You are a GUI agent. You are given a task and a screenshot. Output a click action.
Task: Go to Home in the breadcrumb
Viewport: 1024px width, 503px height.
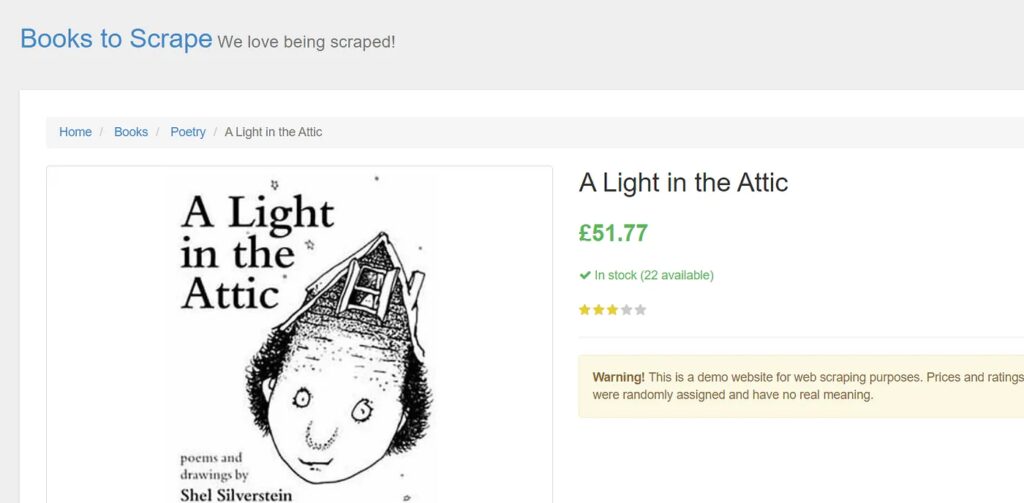[x=75, y=132]
